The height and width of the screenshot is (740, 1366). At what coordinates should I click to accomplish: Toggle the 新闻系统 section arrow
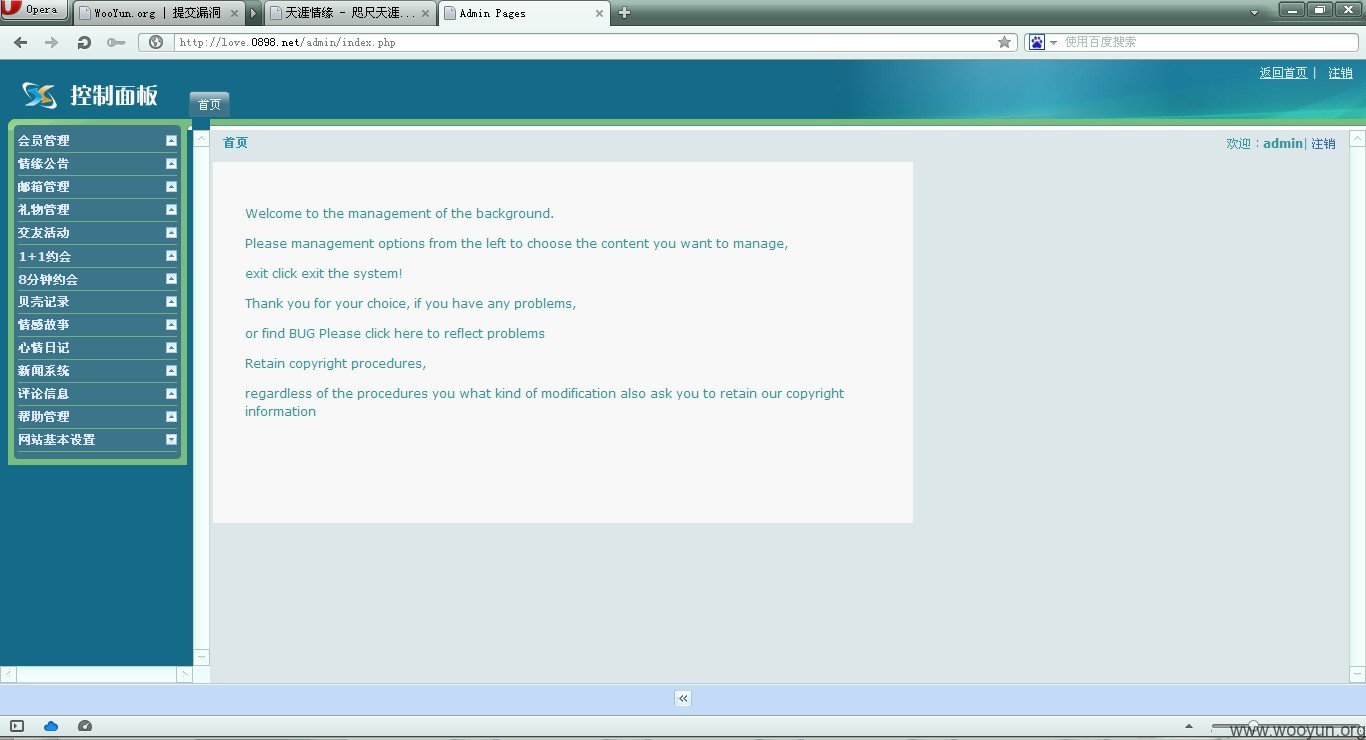pos(171,371)
